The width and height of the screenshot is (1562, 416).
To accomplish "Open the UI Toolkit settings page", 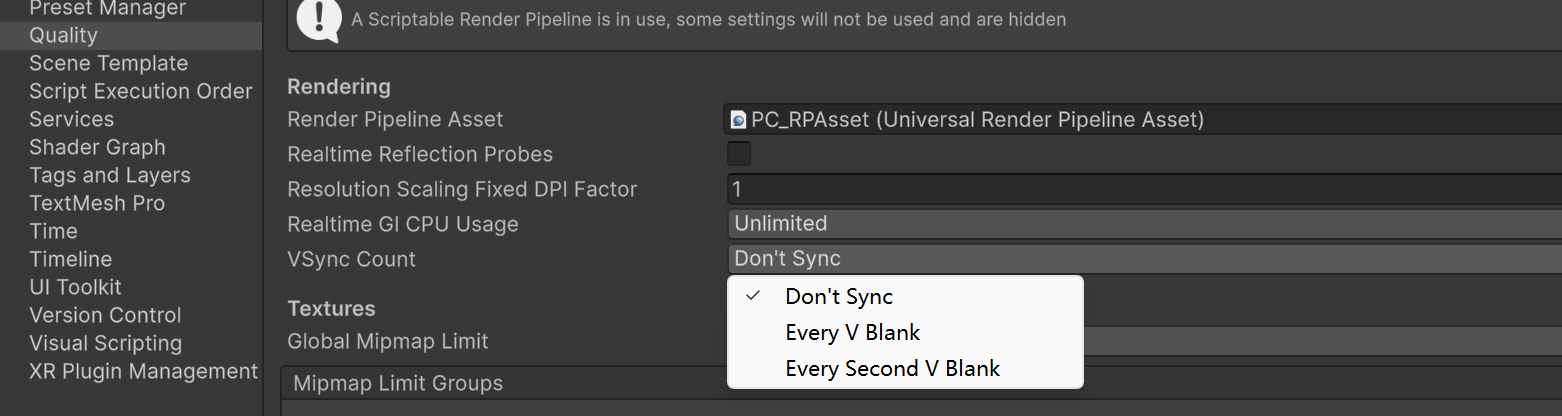I will click(75, 287).
